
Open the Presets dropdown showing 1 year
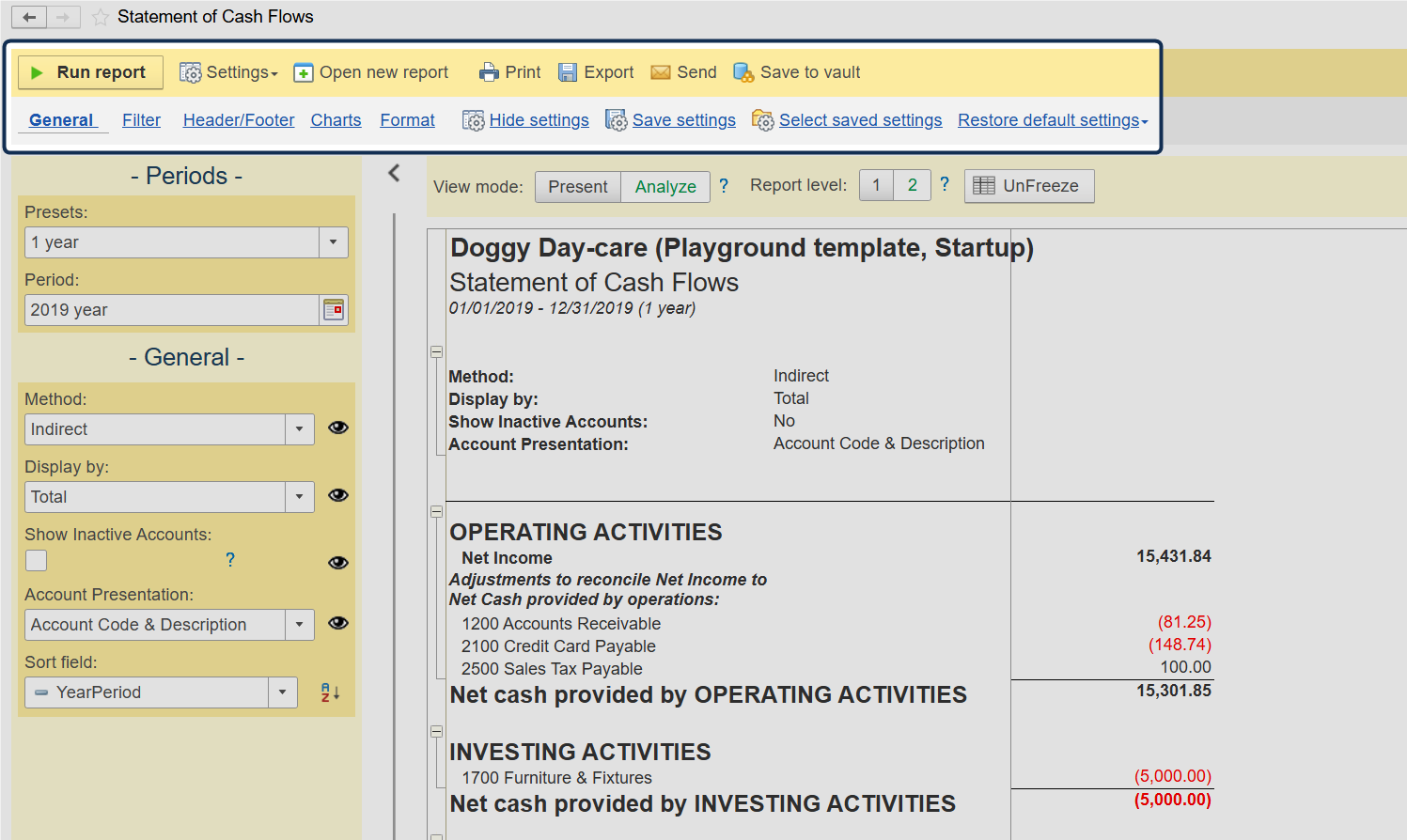[333, 242]
